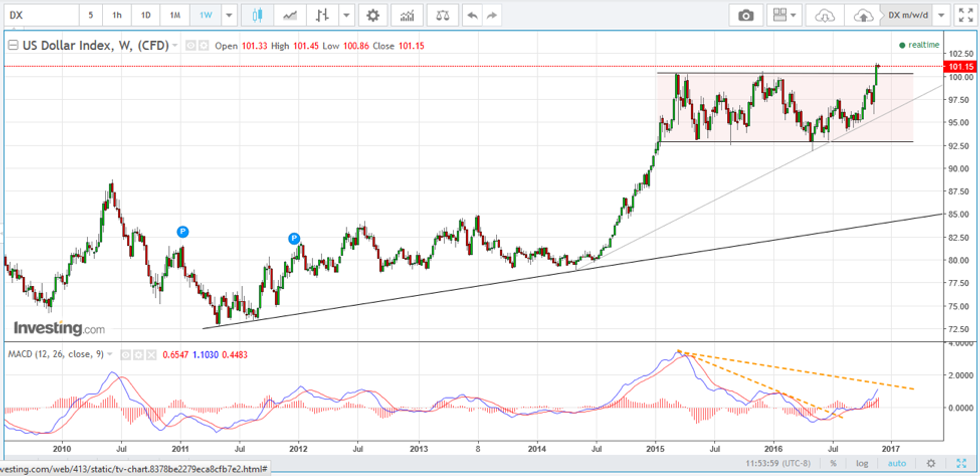Image resolution: width=980 pixels, height=476 pixels.
Task: Open chart properties gear in top toolbar
Action: tap(373, 16)
